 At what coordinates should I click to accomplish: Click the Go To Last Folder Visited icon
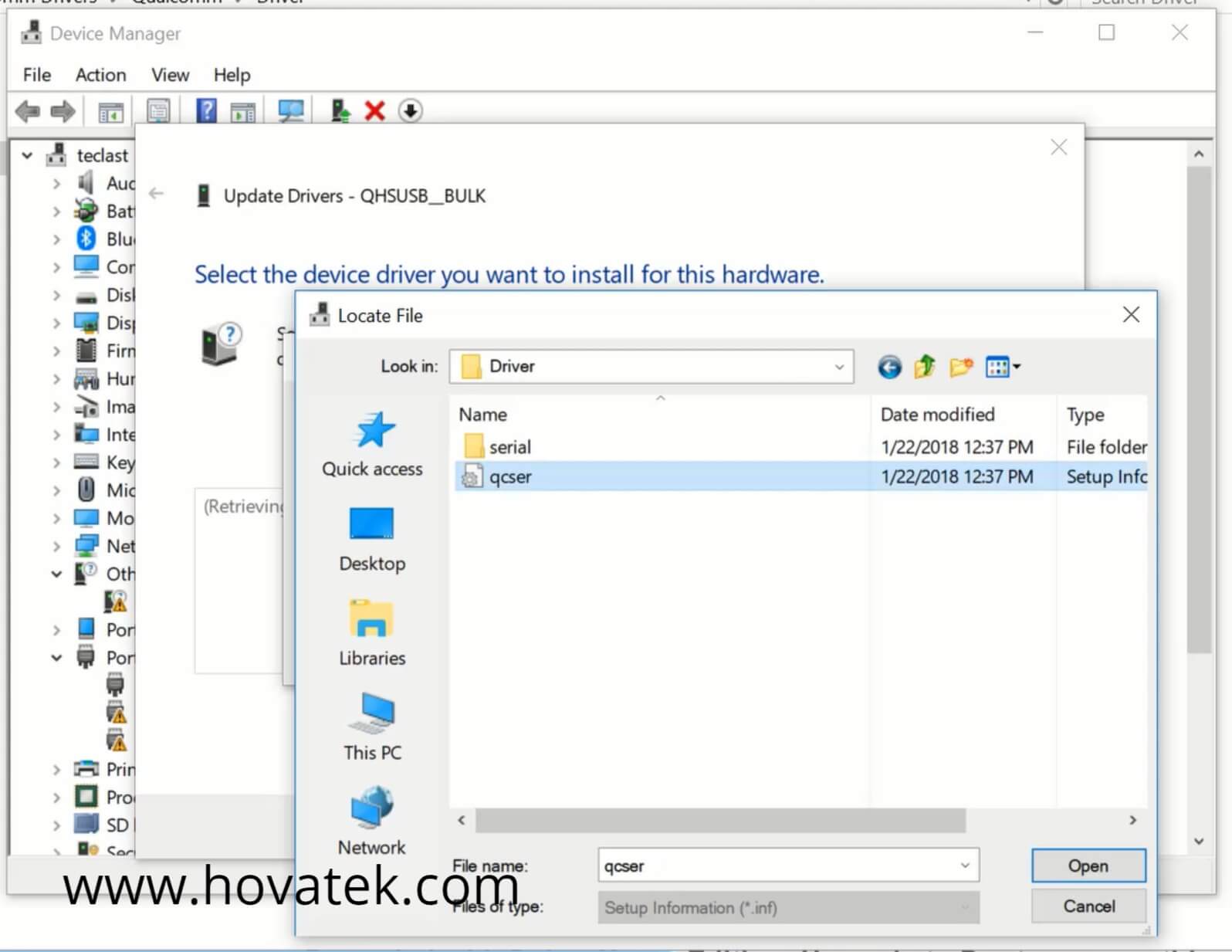click(889, 367)
